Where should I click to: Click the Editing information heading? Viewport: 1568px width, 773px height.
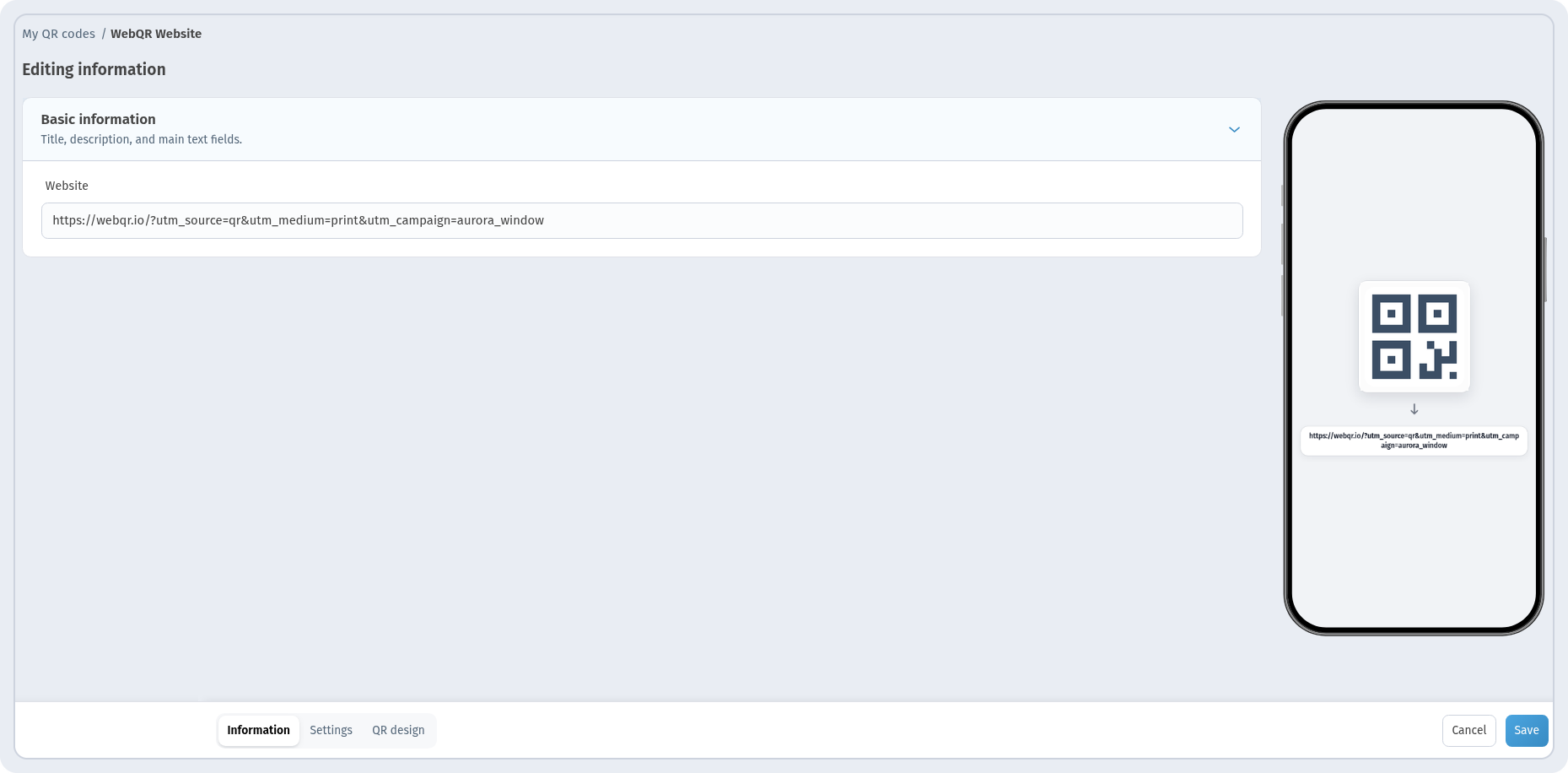coord(94,69)
